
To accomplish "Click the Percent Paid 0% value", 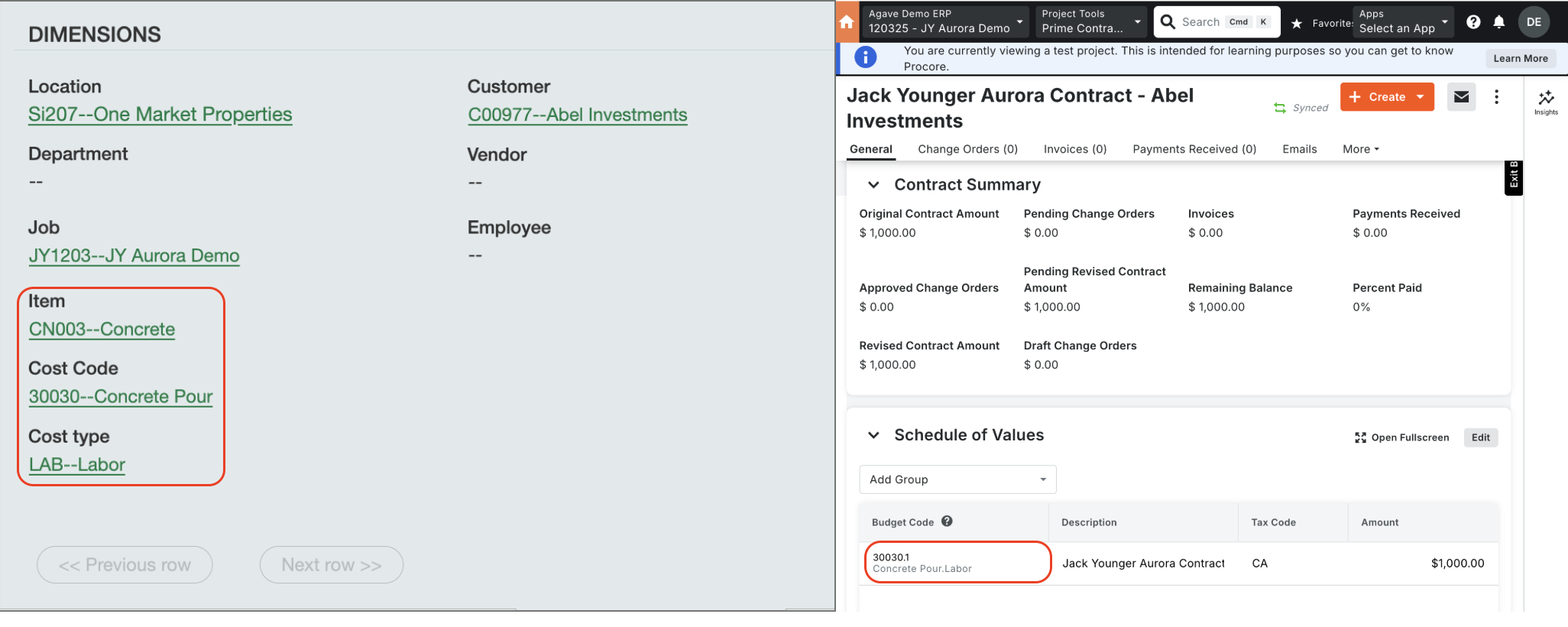I will (1361, 307).
